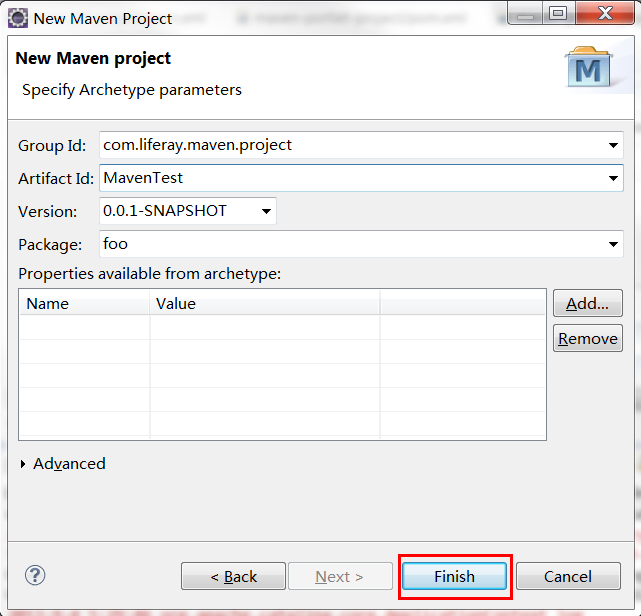
Task: Maximize the New Maven Project dialog
Action: click(x=558, y=14)
